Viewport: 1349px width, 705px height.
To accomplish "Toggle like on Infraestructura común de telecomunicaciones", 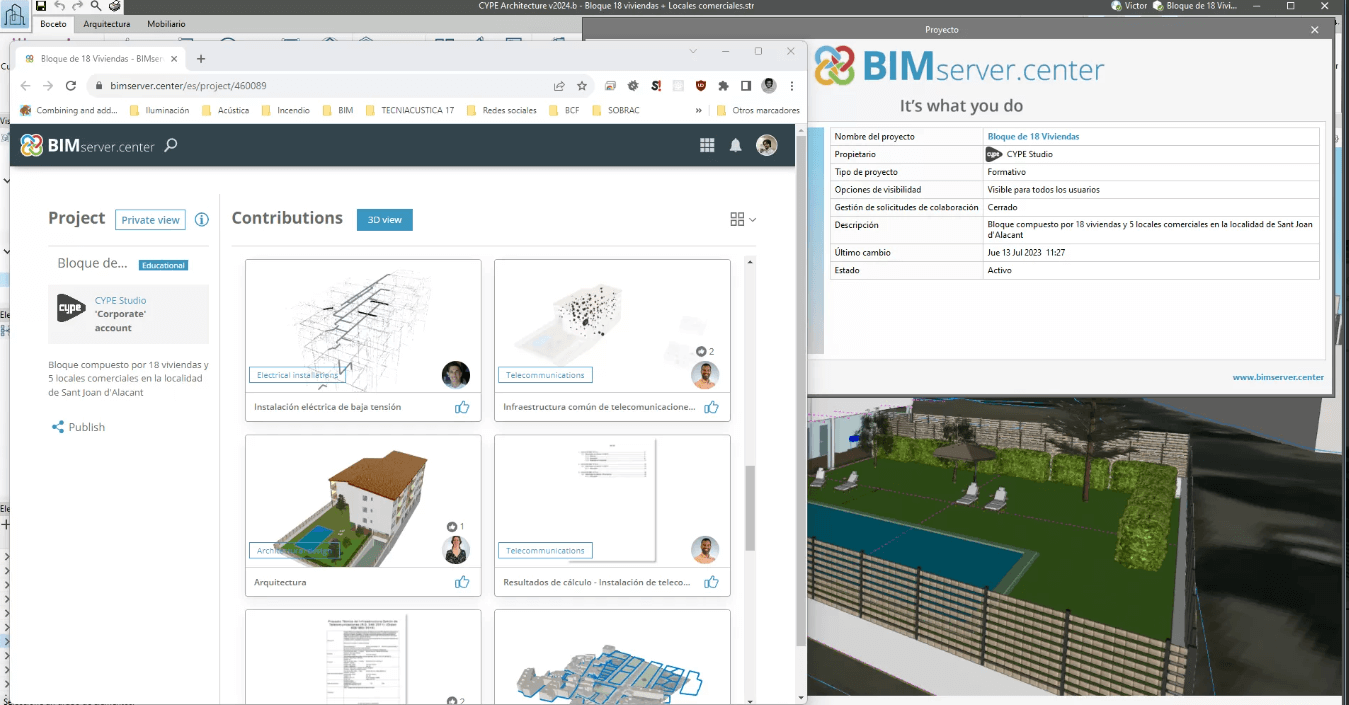I will pos(711,407).
